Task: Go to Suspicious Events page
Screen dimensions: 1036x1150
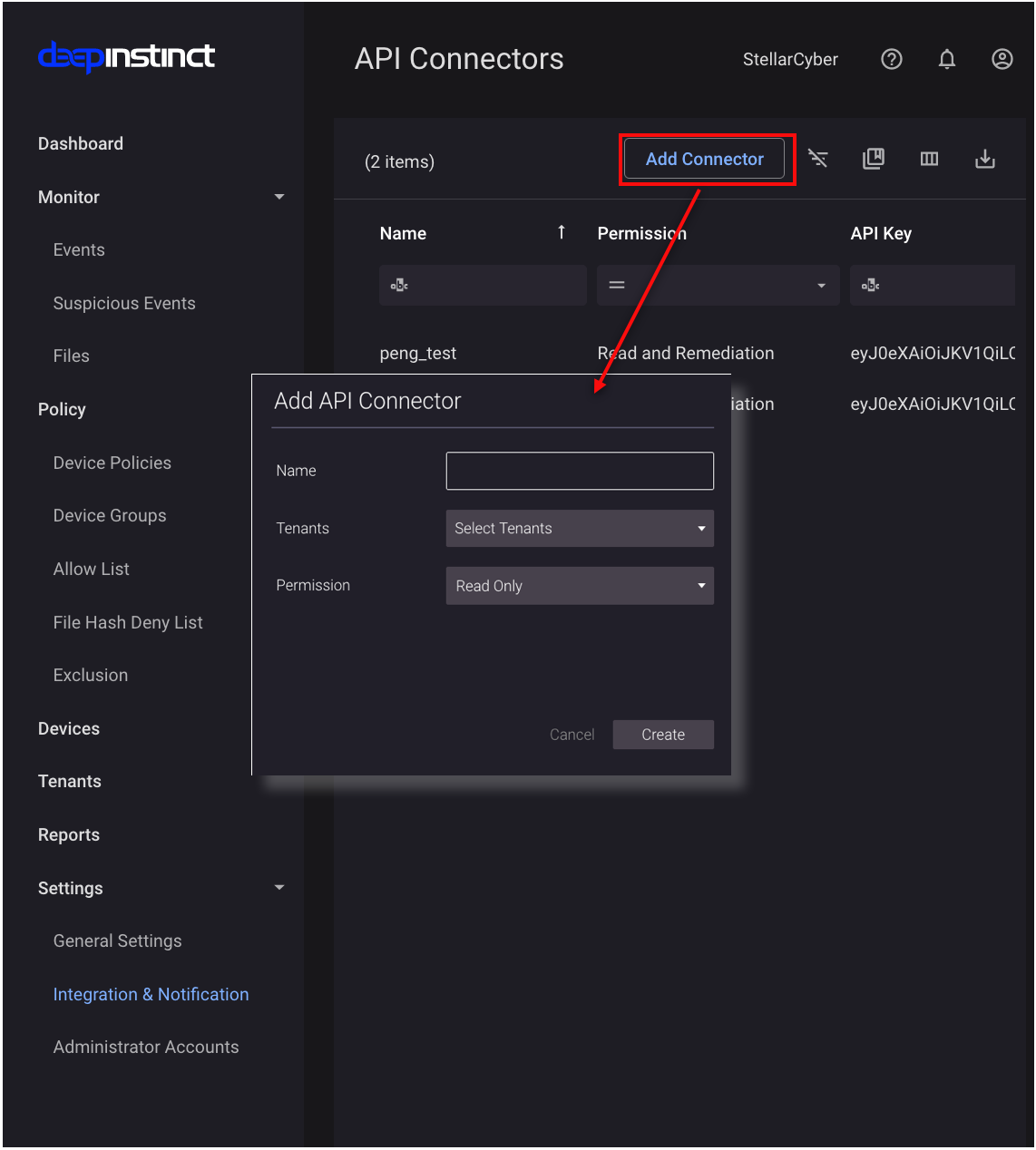Action: [x=124, y=303]
